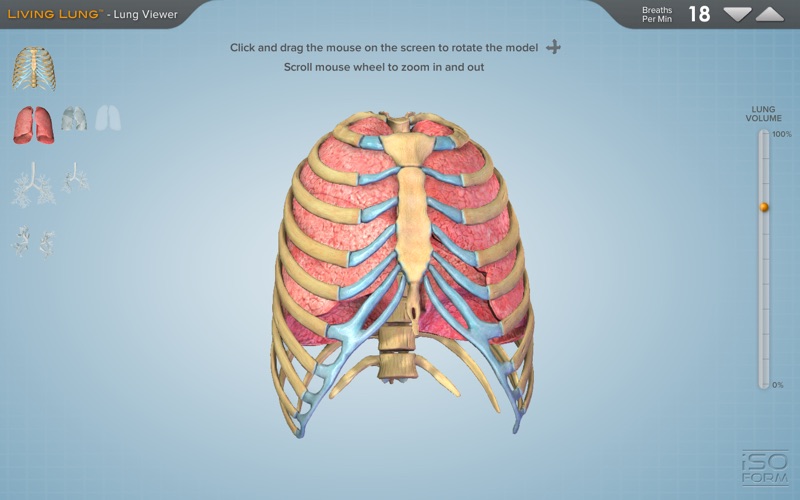Open the ISO FORM logo link

(765, 467)
